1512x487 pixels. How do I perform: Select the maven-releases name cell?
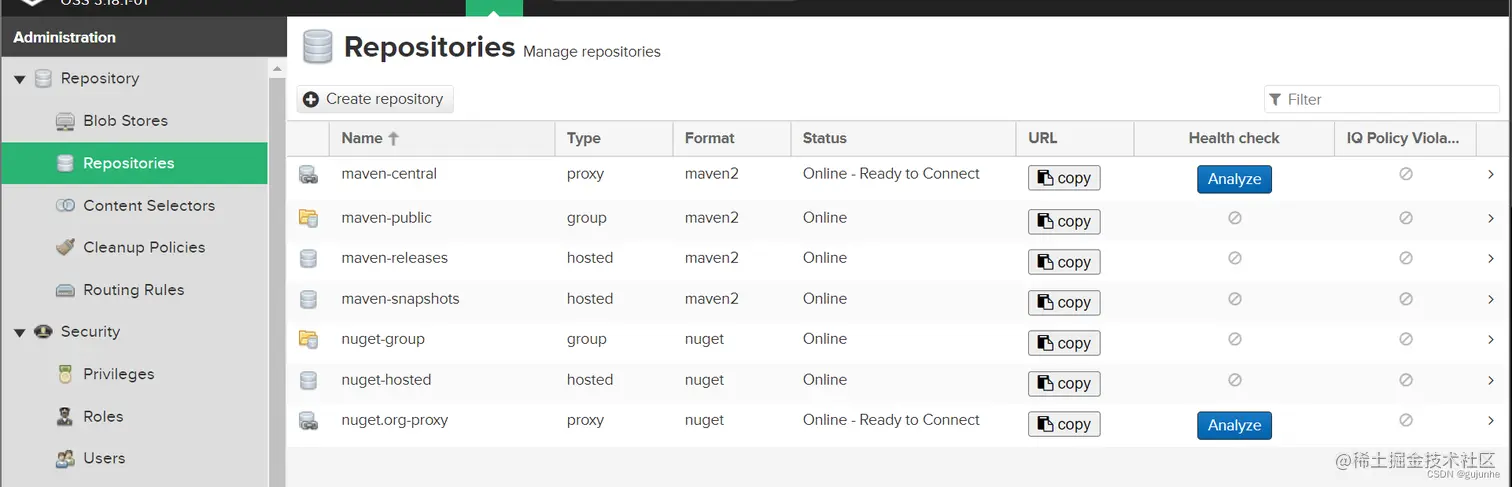[442, 258]
